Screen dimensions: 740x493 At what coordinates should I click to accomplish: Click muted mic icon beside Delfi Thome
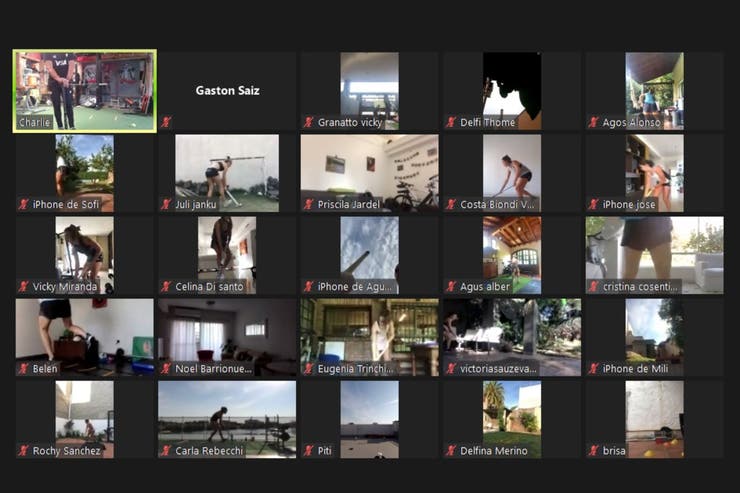(451, 122)
